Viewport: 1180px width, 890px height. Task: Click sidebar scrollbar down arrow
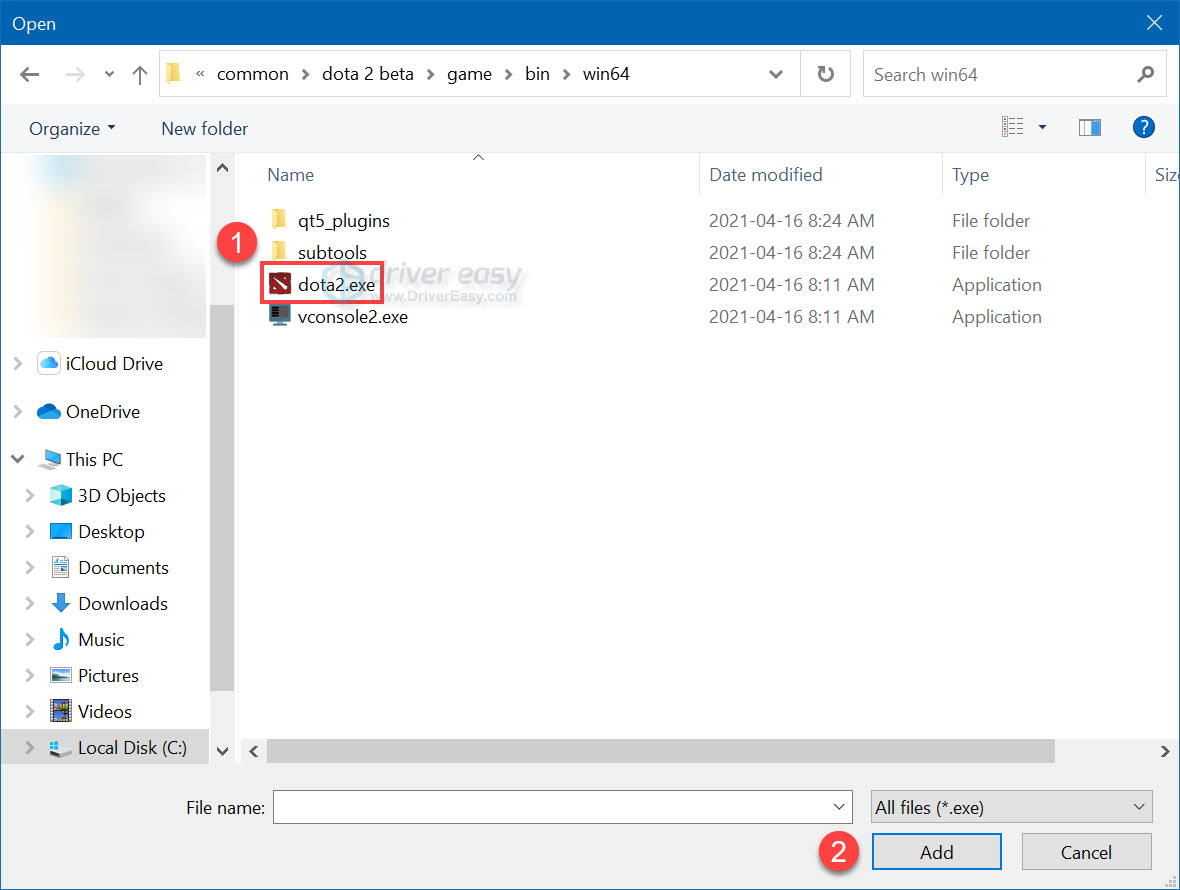(x=222, y=751)
